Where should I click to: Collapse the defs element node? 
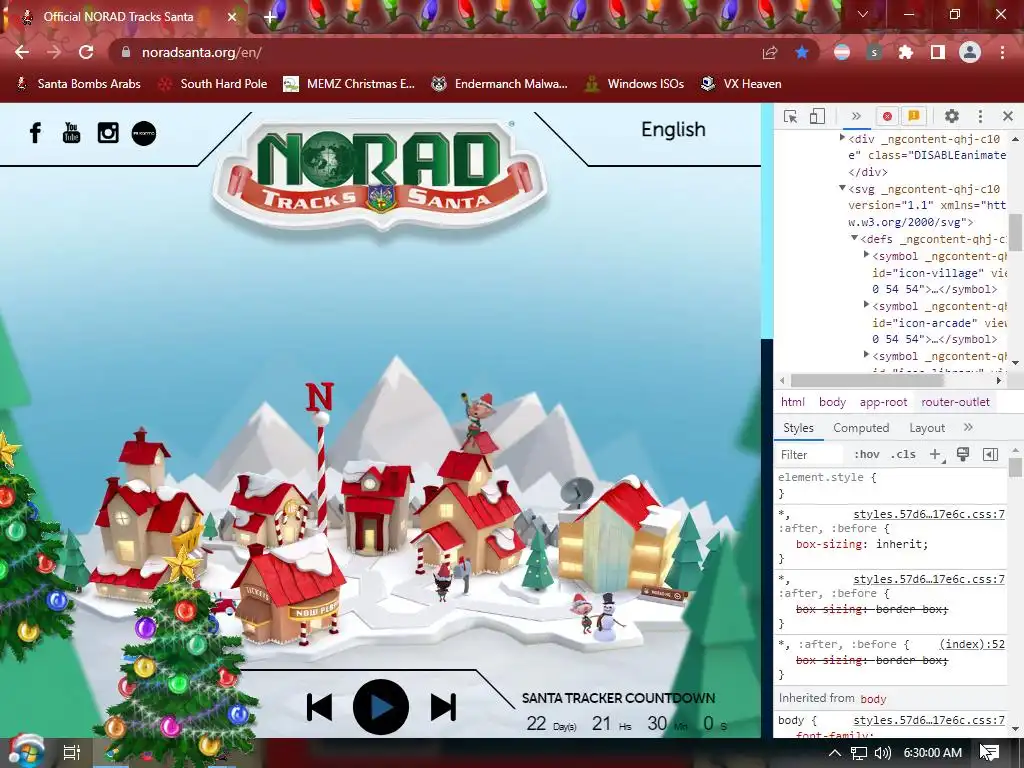[x=854, y=238]
